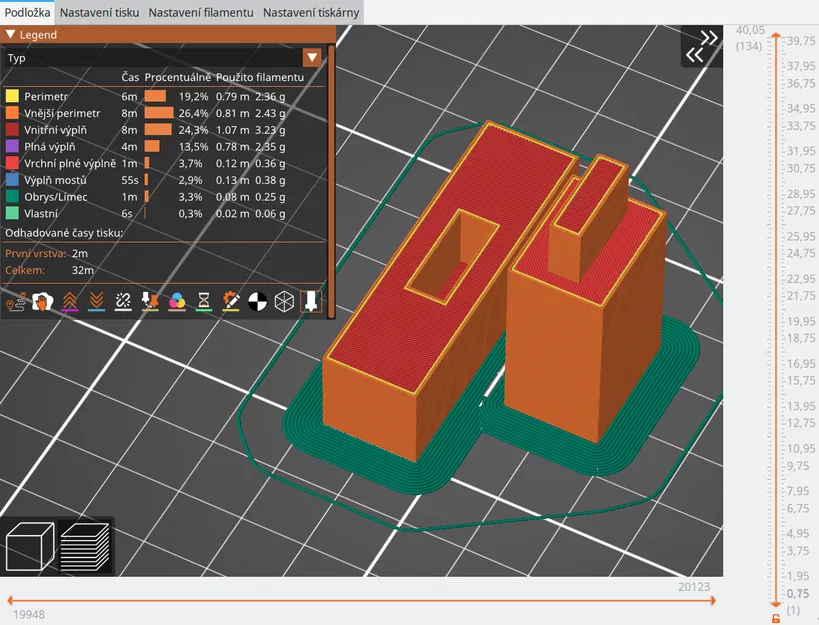Screen dimensions: 819x625
Task: Click the 19948 move number label
Action: (x=29, y=615)
